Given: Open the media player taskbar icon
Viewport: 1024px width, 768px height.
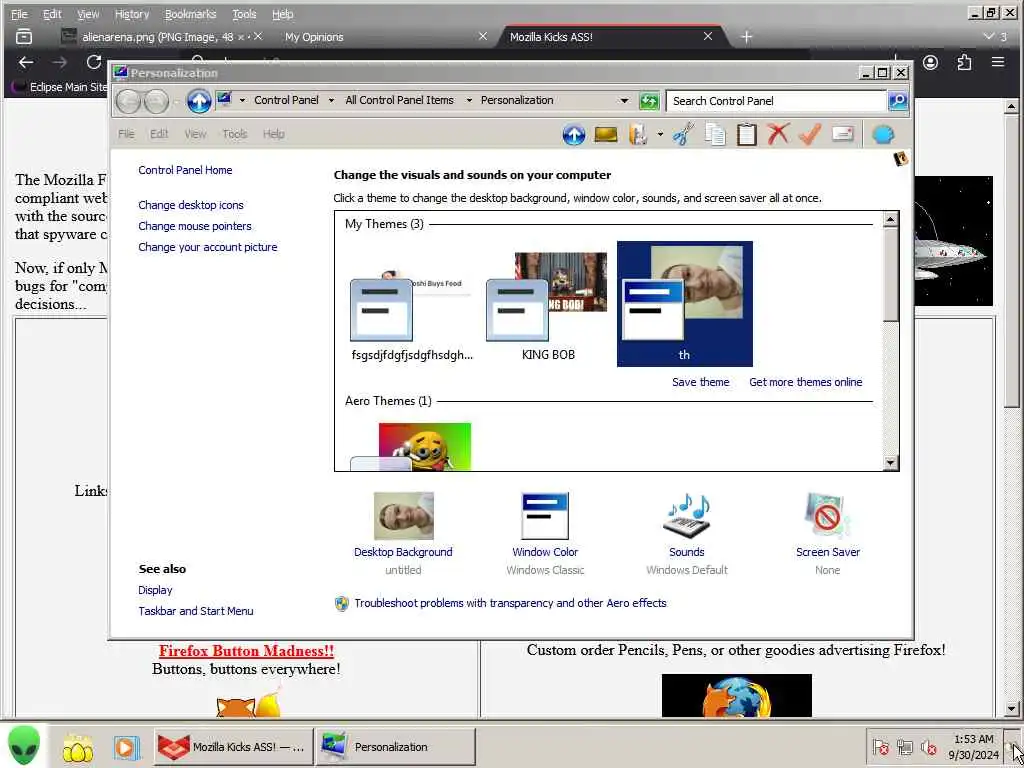Looking at the screenshot, I should point(126,747).
